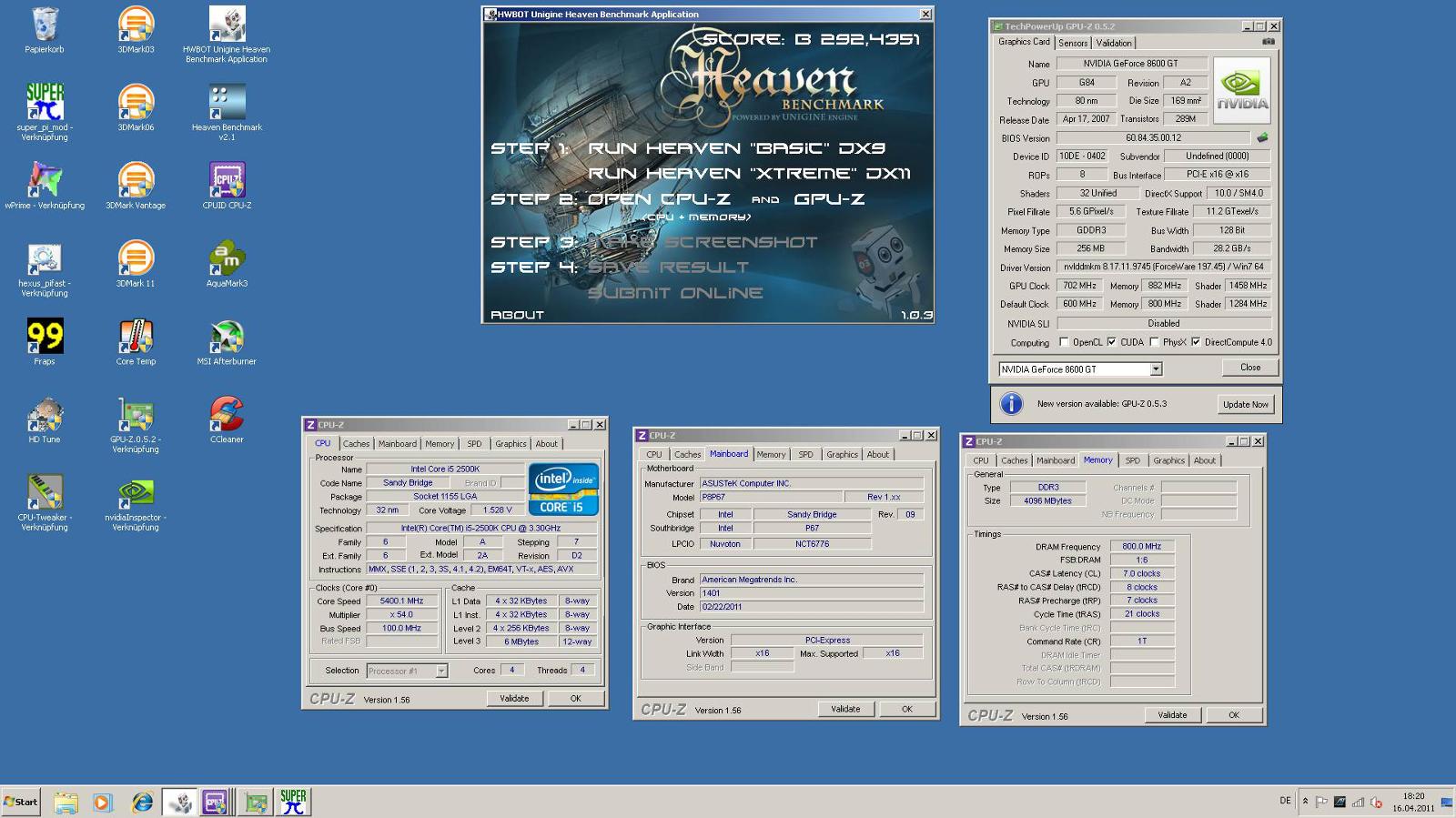Switch to Super PI taskbar window
Image resolution: width=1456 pixels, height=818 pixels.
(x=293, y=802)
